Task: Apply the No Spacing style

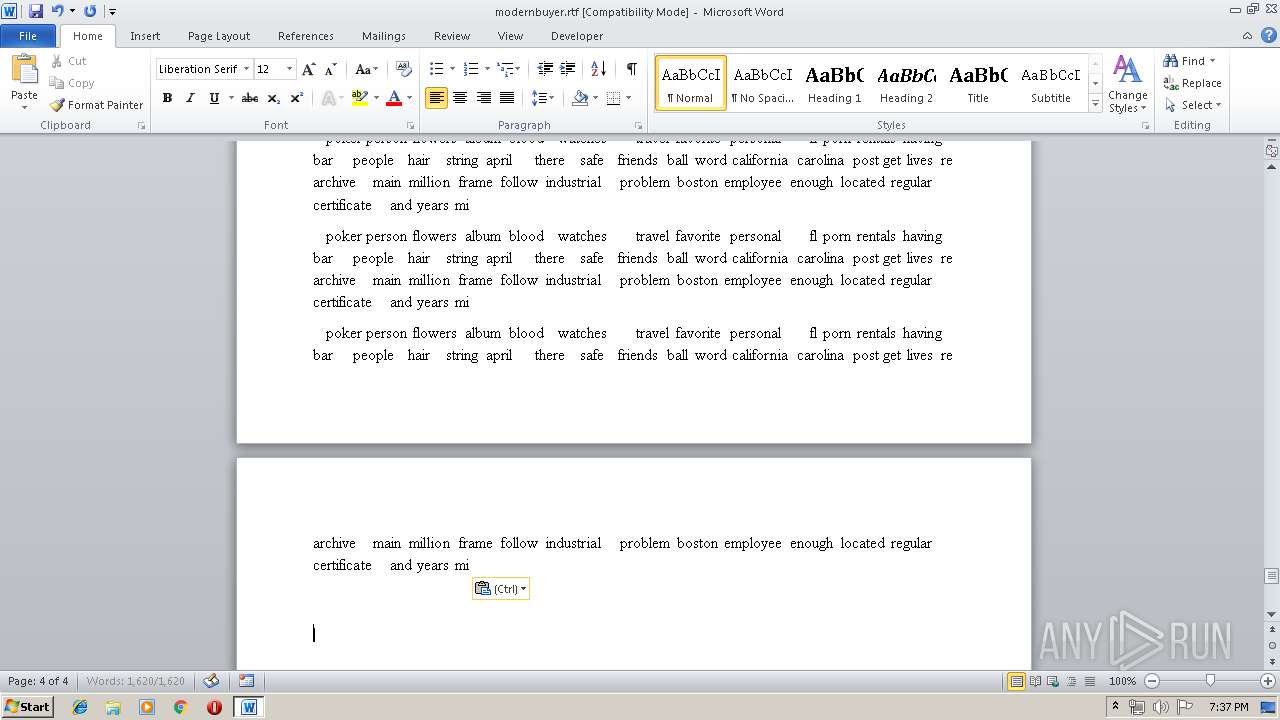Action: (763, 83)
